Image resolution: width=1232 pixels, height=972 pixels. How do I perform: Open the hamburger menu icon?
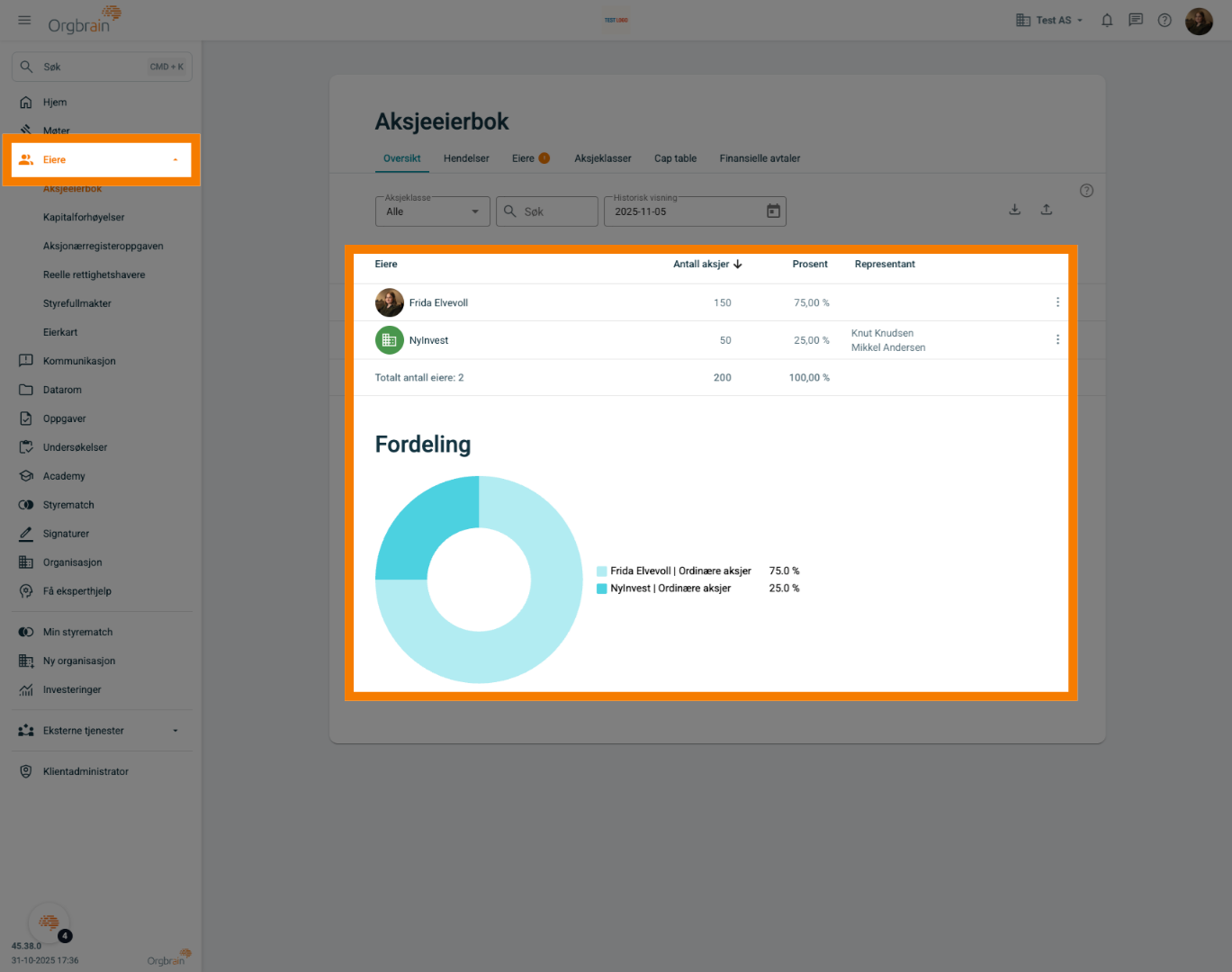click(24, 20)
